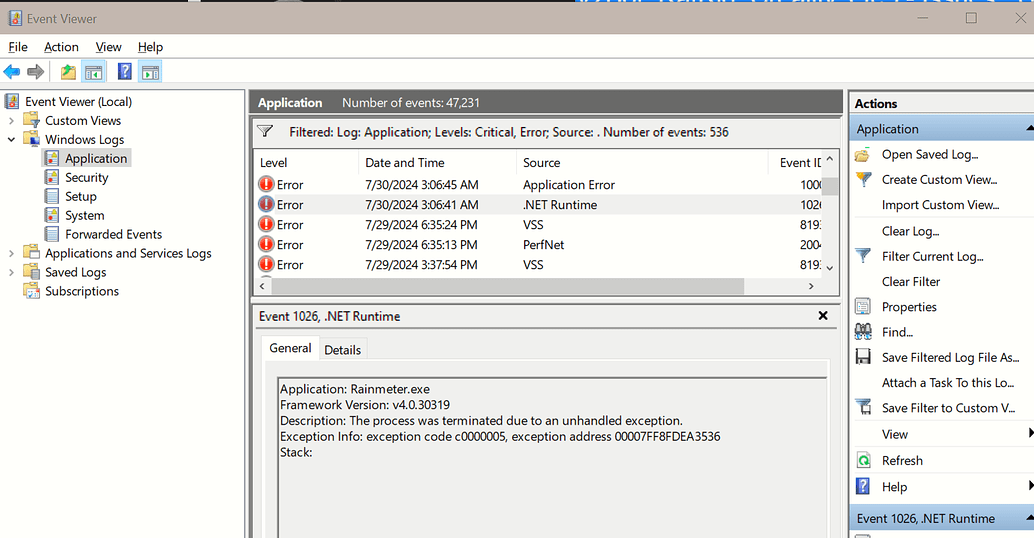Click the event list scroll down arrow

[x=830, y=268]
